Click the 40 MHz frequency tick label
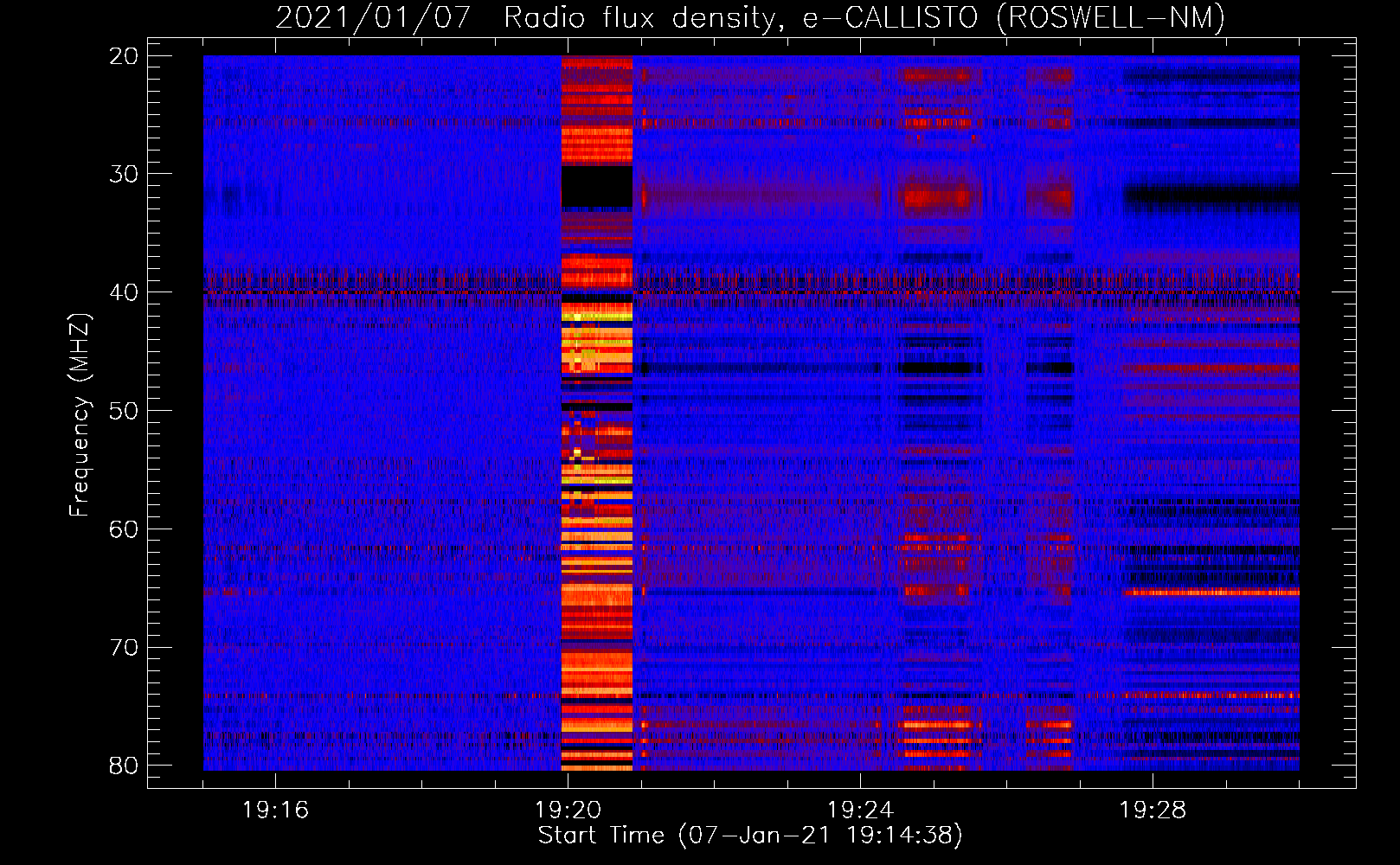This screenshot has width=1400, height=865. (x=125, y=292)
